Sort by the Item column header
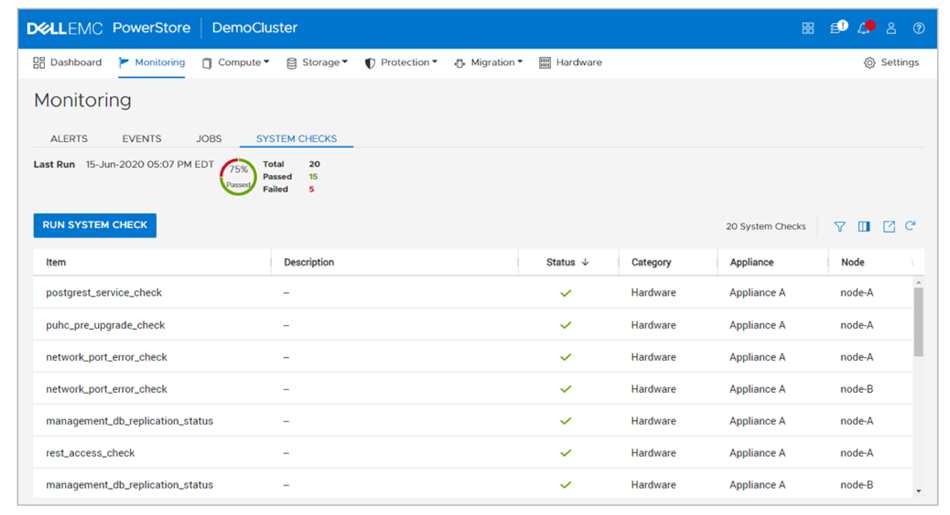 tap(56, 262)
